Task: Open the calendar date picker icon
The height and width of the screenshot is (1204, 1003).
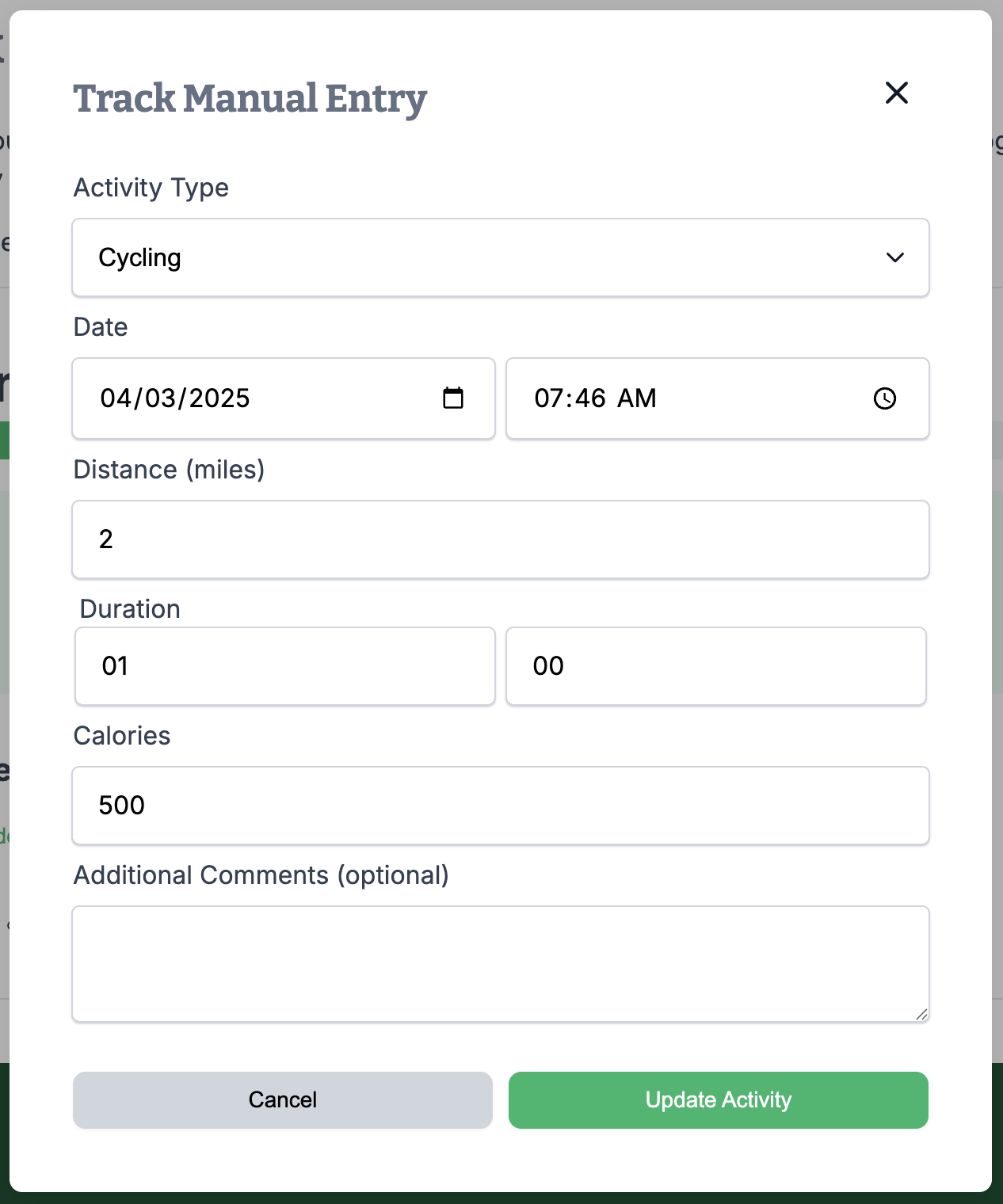Action: click(x=453, y=398)
